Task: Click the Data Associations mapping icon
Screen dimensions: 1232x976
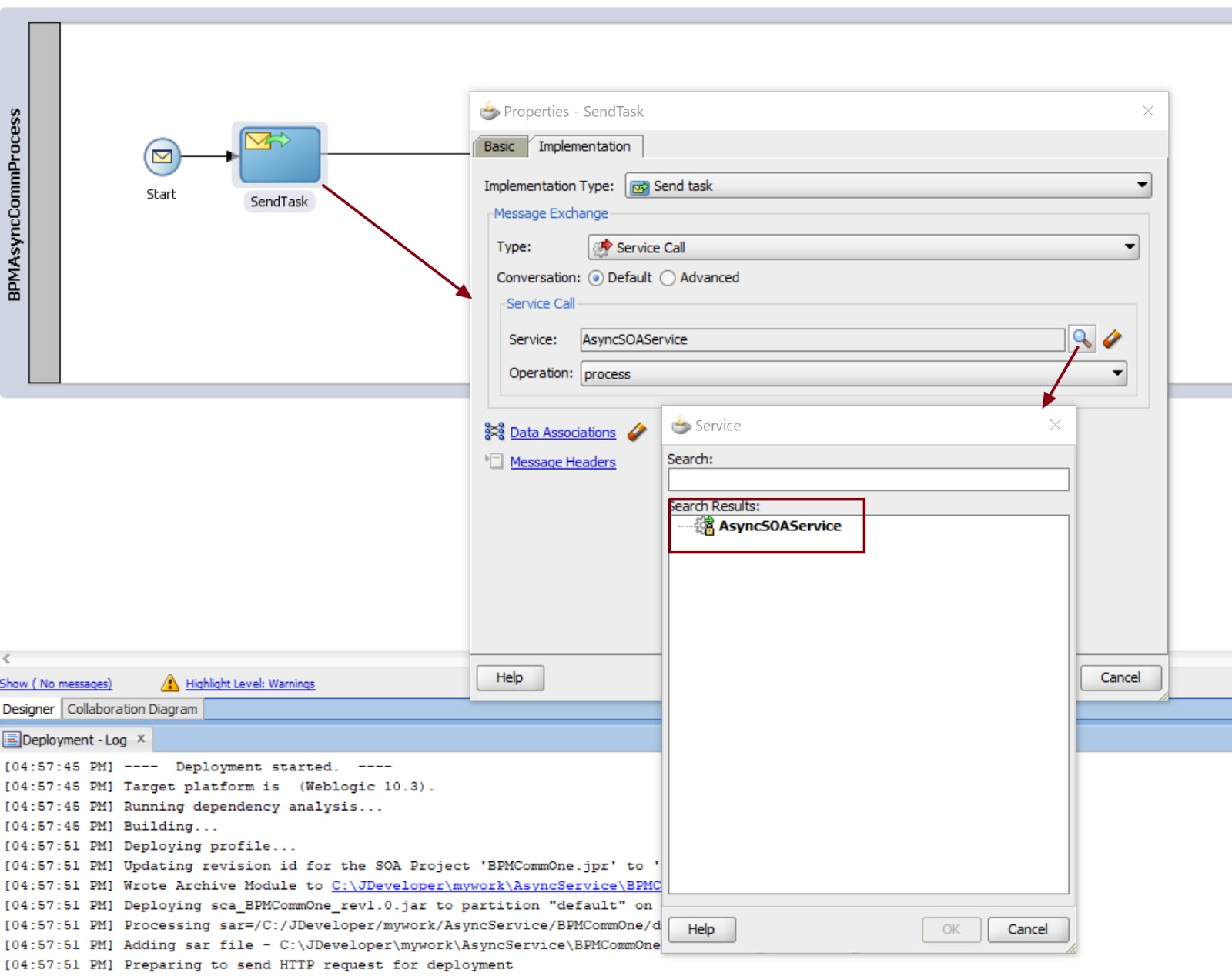Action: [x=494, y=432]
